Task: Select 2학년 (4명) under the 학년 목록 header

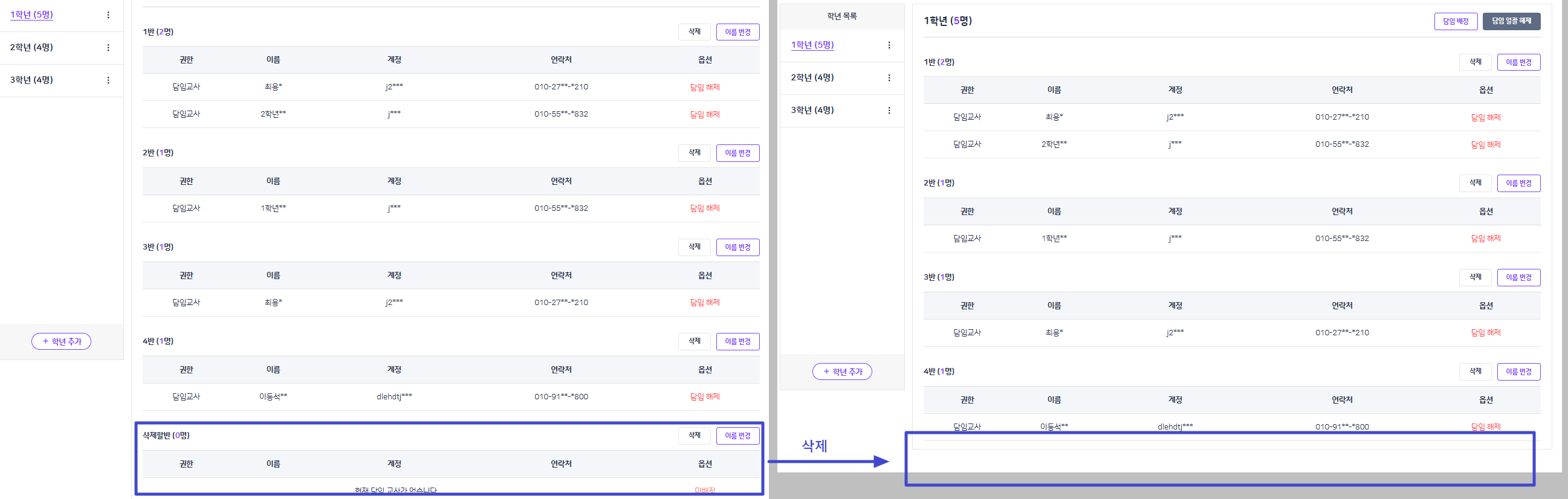Action: click(812, 77)
